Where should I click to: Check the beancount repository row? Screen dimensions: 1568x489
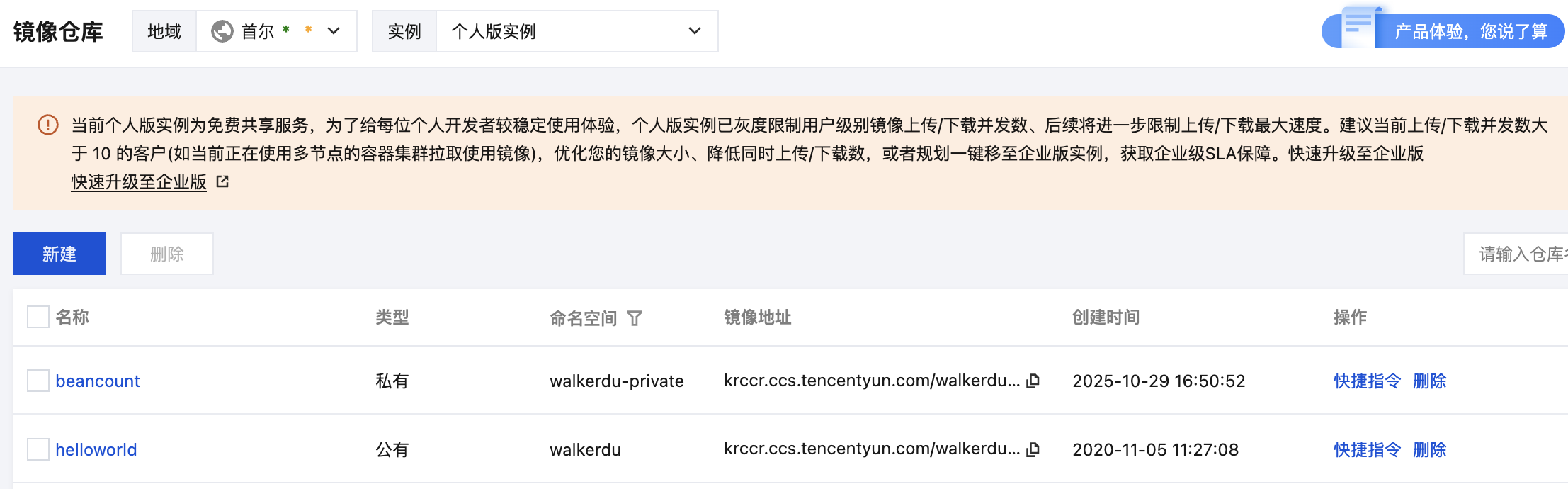tap(38, 381)
